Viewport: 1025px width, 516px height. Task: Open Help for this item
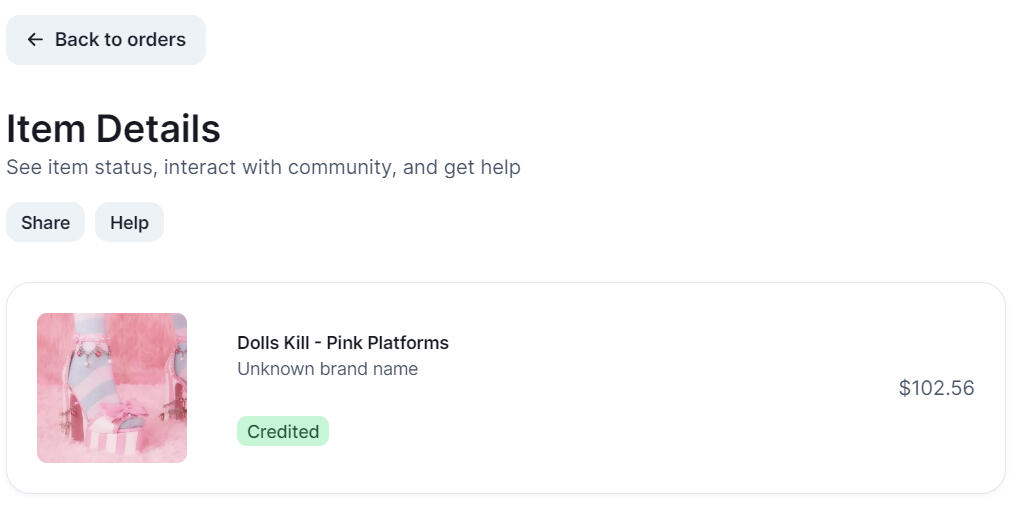tap(129, 223)
